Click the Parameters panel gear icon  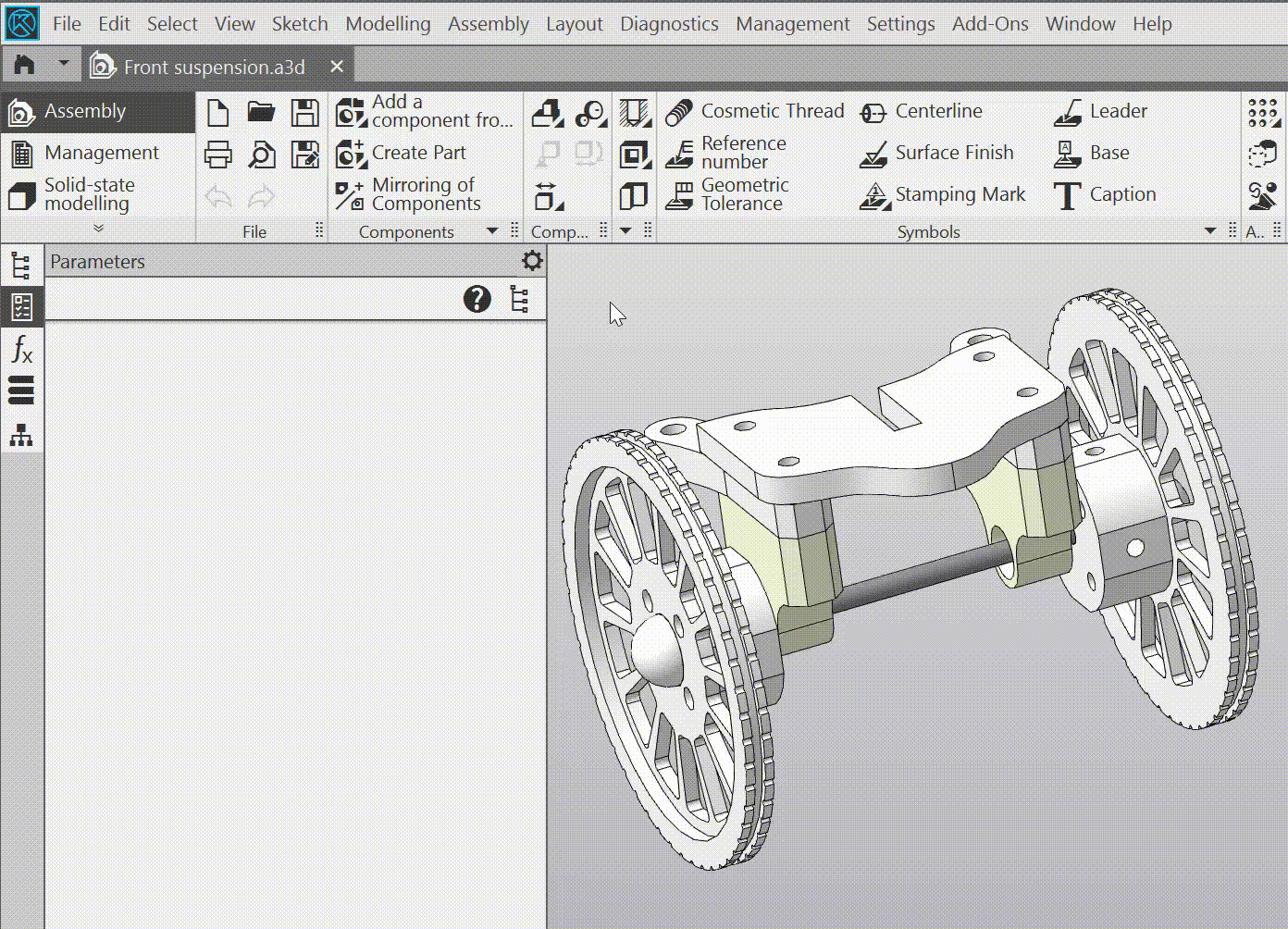[531, 261]
